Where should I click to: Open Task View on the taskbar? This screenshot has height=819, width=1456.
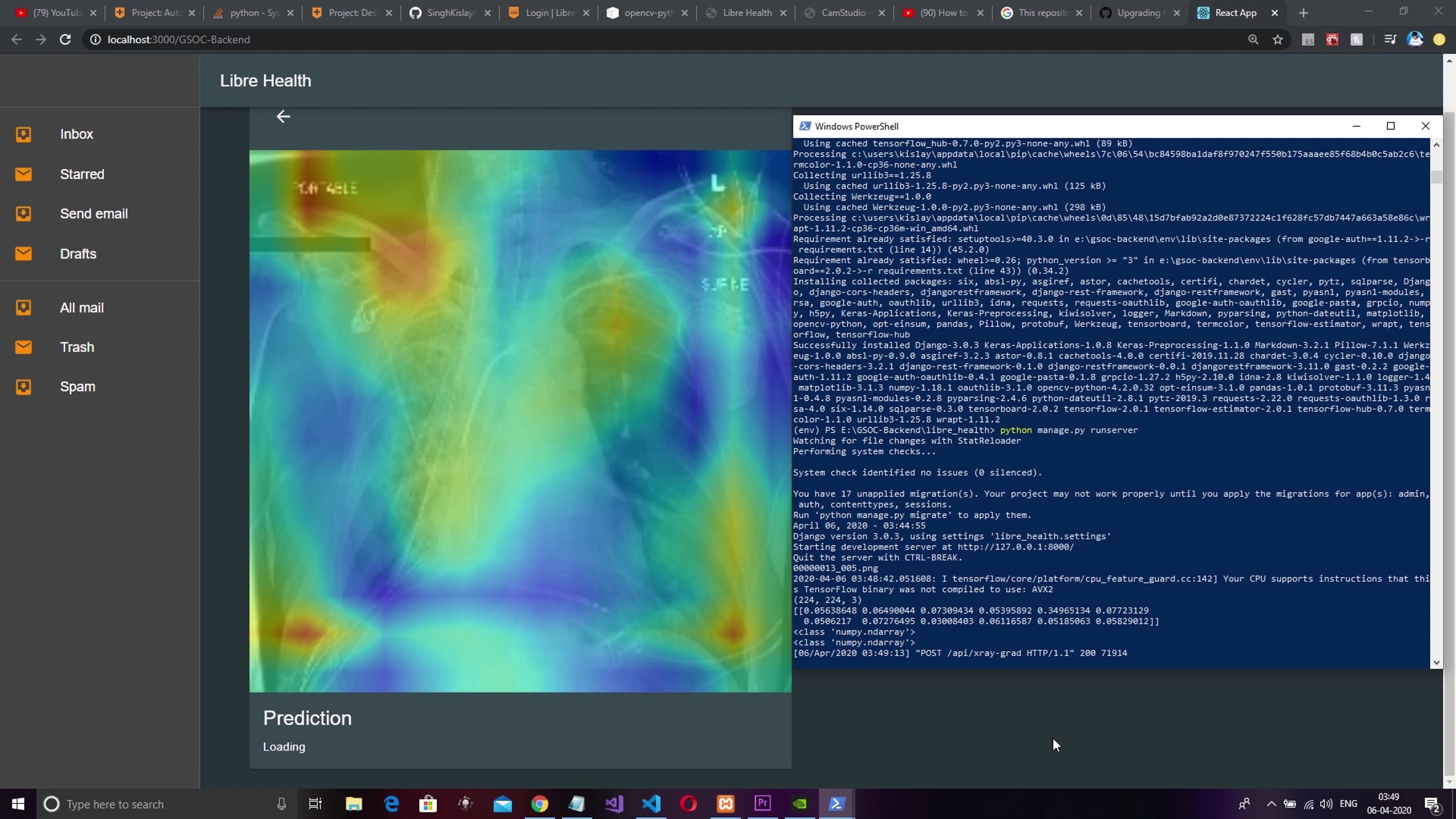pyautogui.click(x=315, y=804)
